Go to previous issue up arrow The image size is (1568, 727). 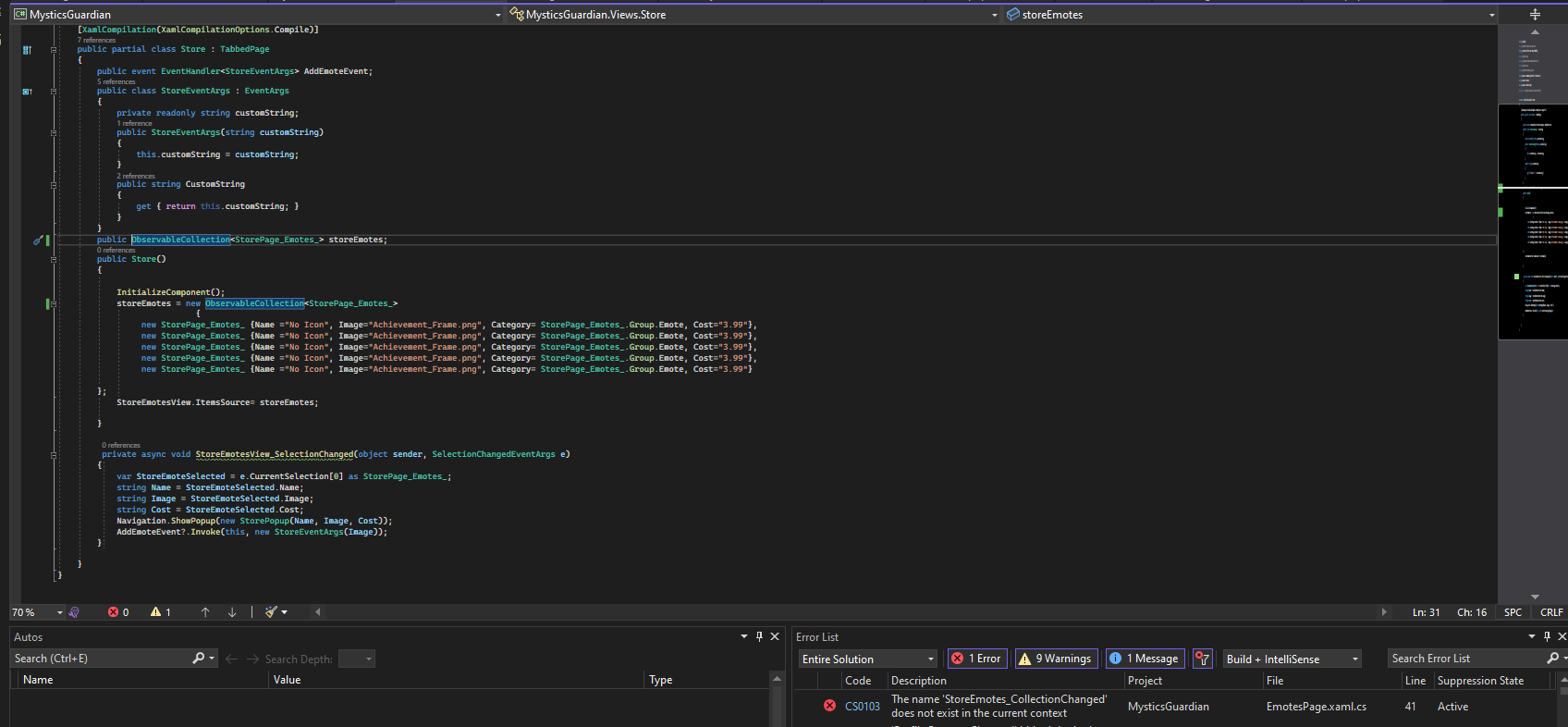coord(205,612)
